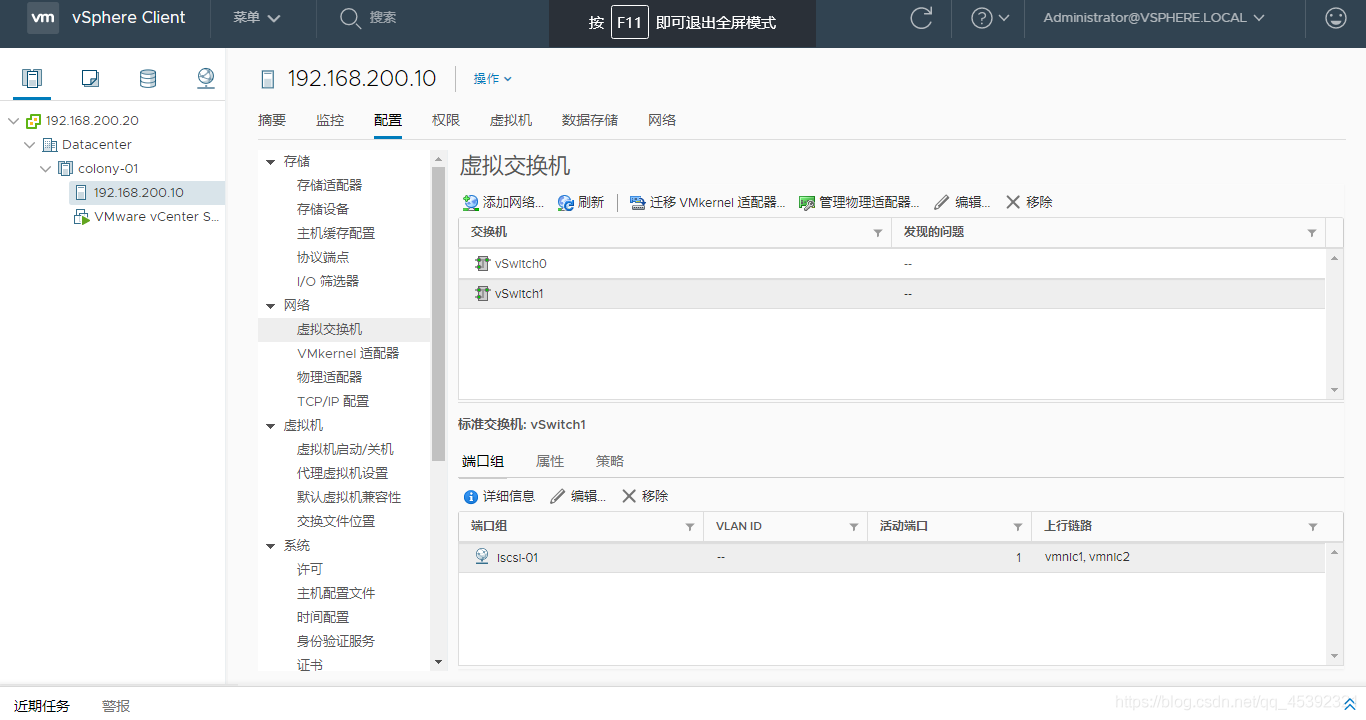Viewport: 1366px width, 720px height.
Task: Open the VLAN ID column filter
Action: point(854,527)
